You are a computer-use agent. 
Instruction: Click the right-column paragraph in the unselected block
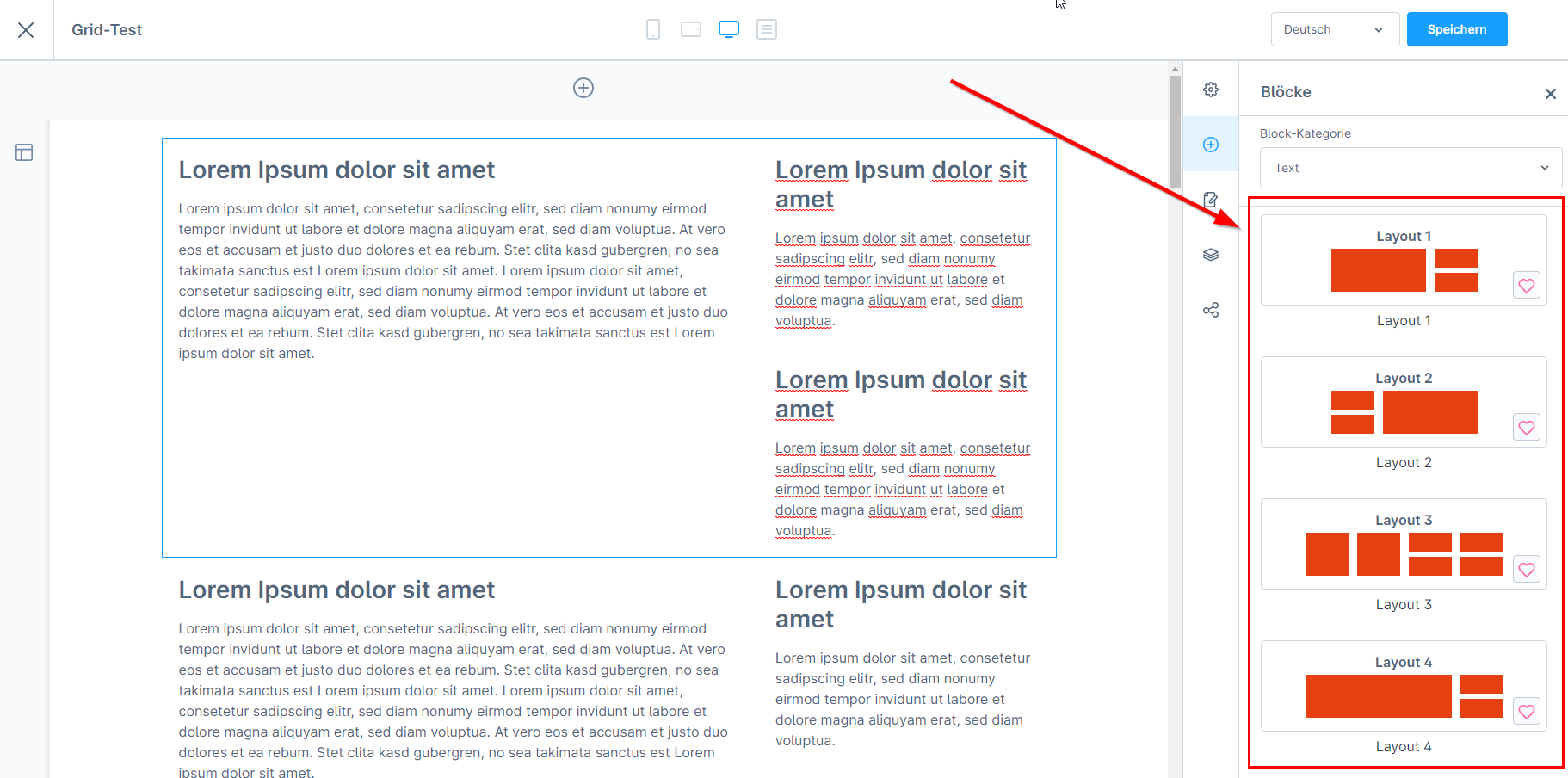click(x=903, y=699)
